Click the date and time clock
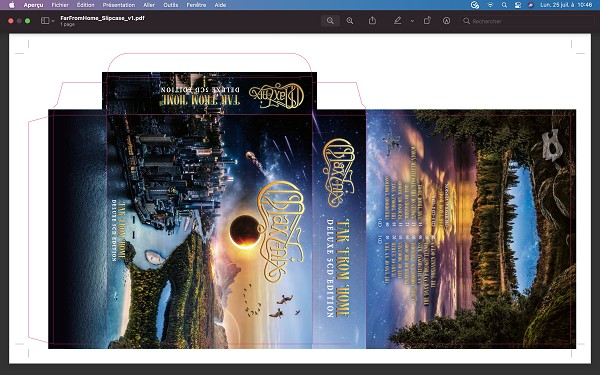Image resolution: width=600 pixels, height=375 pixels. click(566, 5)
